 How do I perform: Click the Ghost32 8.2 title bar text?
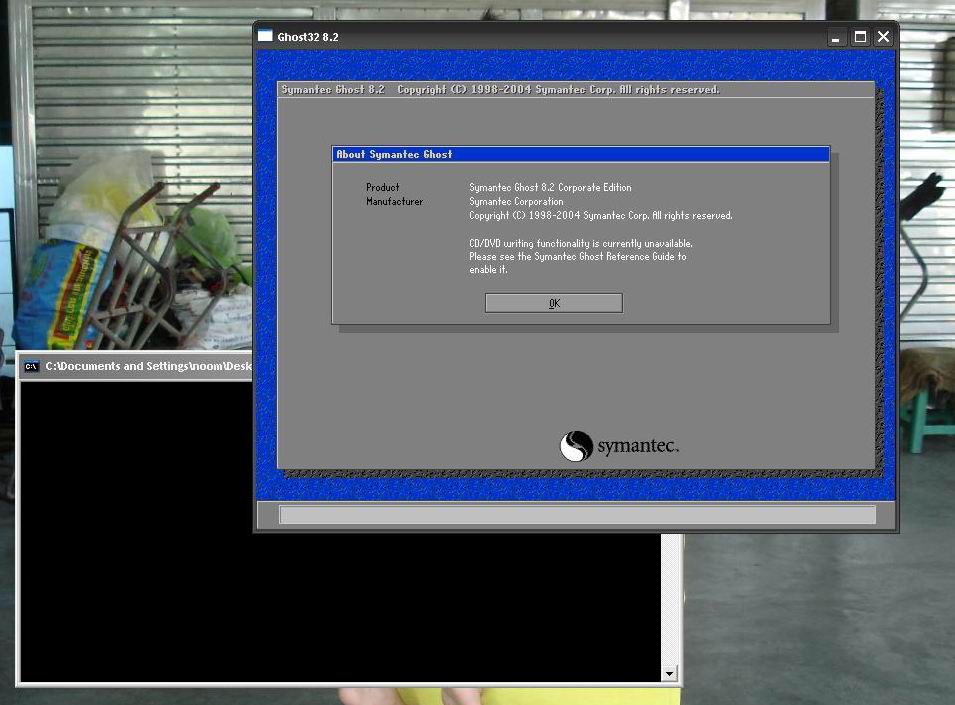pos(308,37)
